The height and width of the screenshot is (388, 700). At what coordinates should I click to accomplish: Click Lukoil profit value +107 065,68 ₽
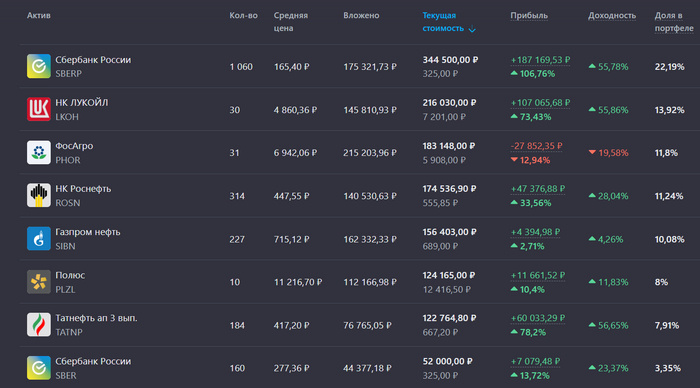tap(540, 103)
